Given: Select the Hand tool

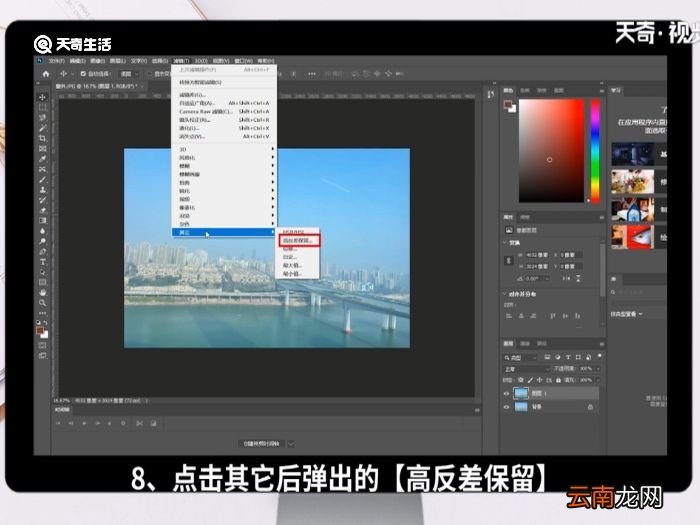Looking at the screenshot, I should click(x=42, y=292).
